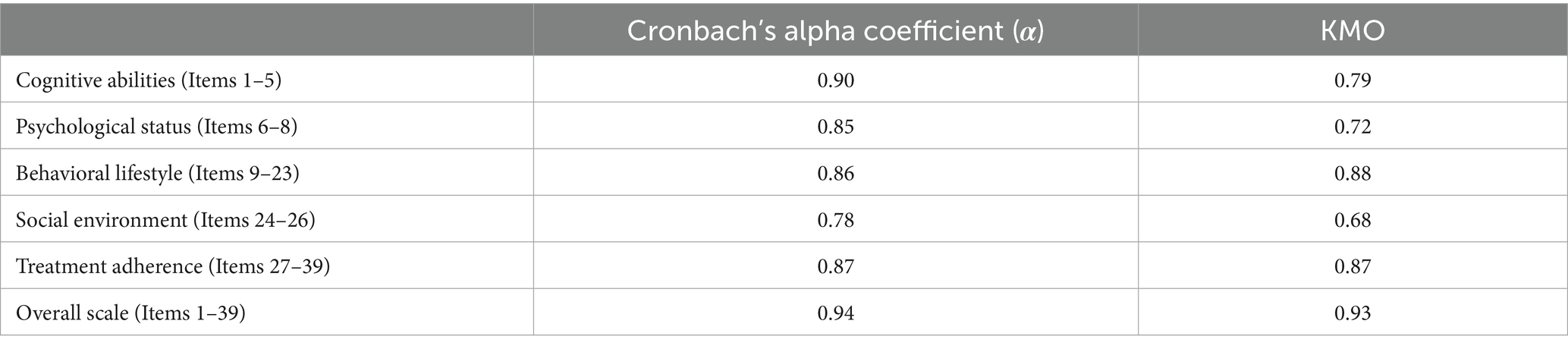Select Overall scale alpha value 0.94
1568x349 pixels.
point(835,313)
